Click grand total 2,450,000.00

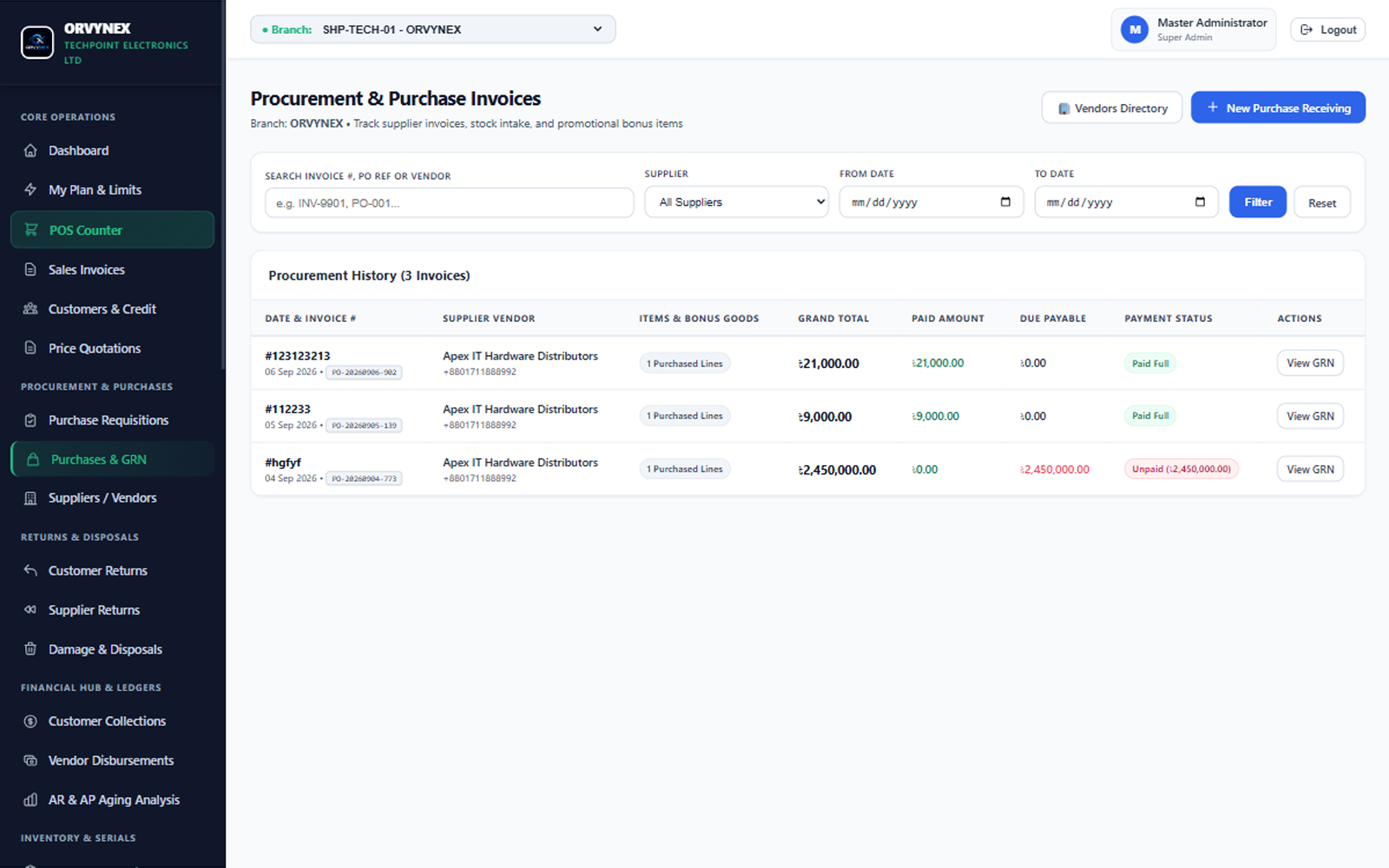pos(838,470)
